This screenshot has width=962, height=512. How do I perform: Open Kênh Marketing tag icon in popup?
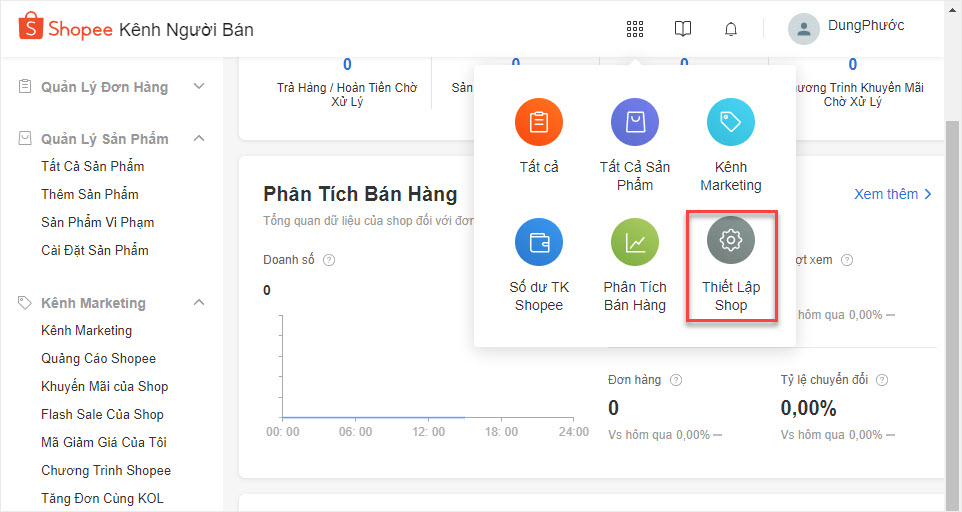tap(731, 121)
